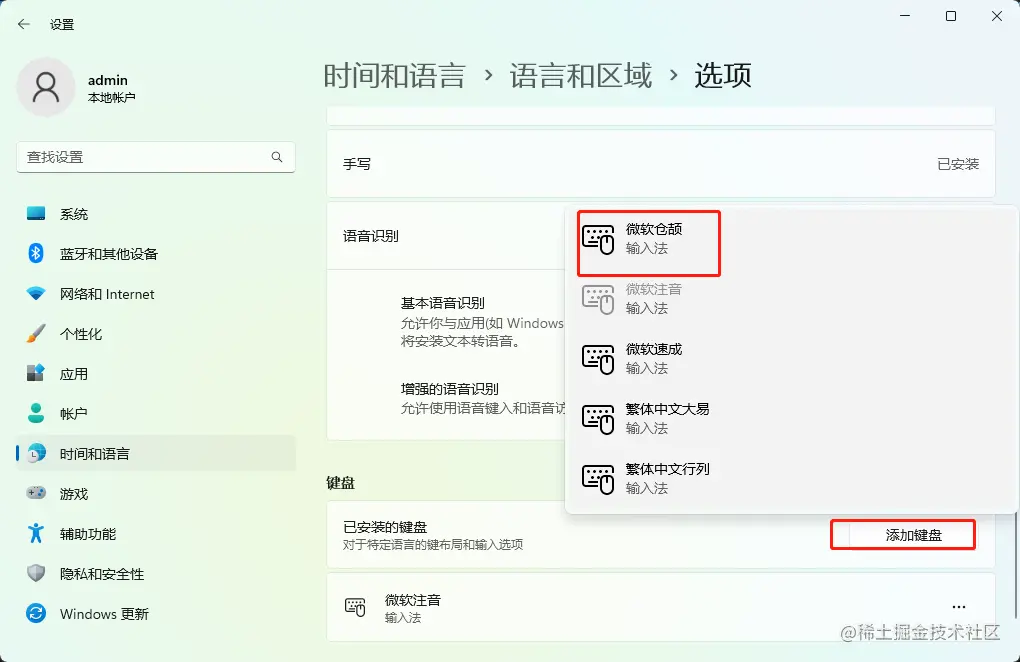The width and height of the screenshot is (1020, 662).
Task: Click the accessibility figure icon for 辅助功能
Action: [36, 533]
